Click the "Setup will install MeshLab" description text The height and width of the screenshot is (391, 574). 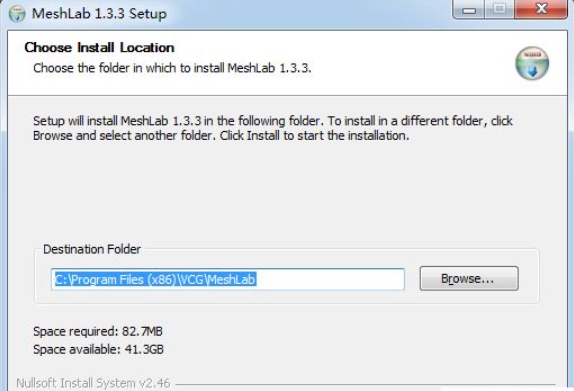coord(273,128)
